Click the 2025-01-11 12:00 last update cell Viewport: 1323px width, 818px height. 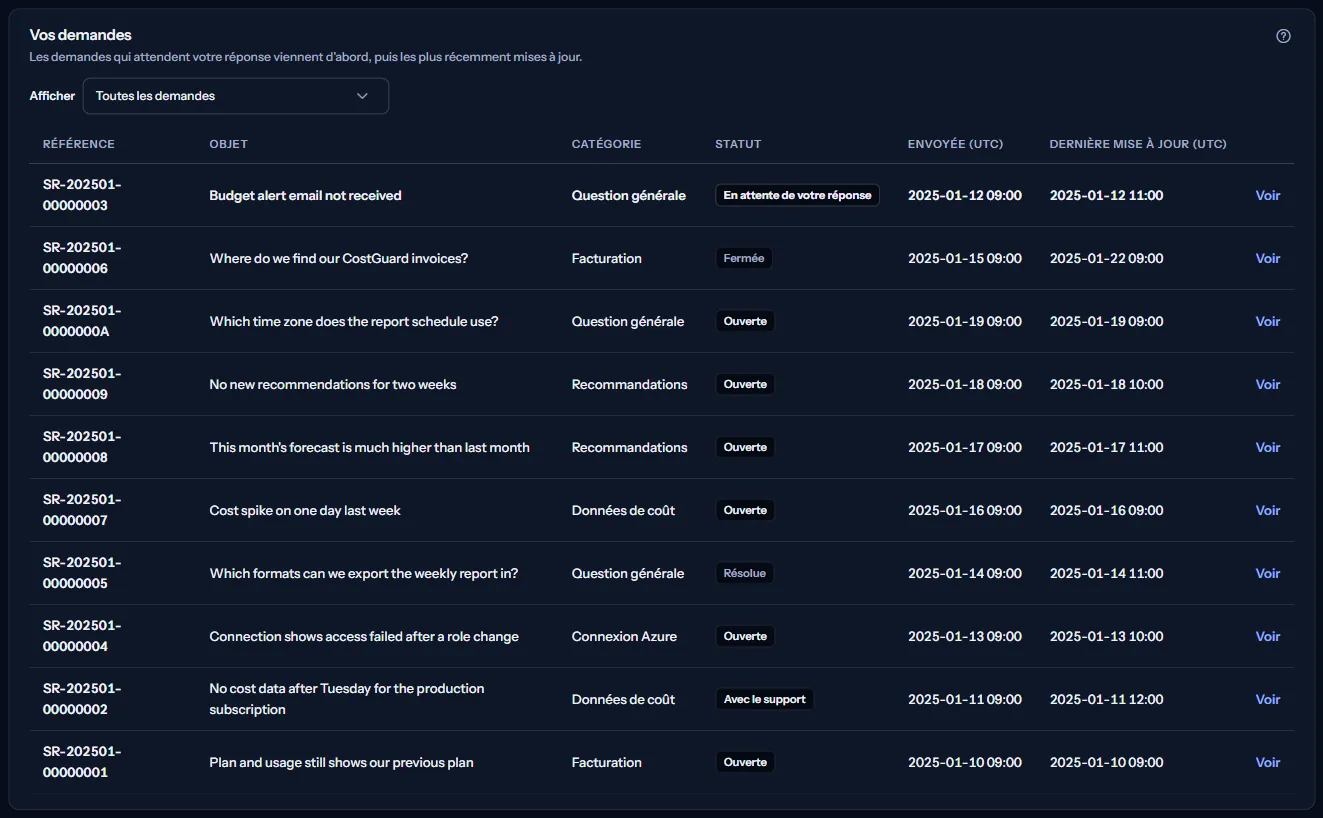pos(1106,700)
